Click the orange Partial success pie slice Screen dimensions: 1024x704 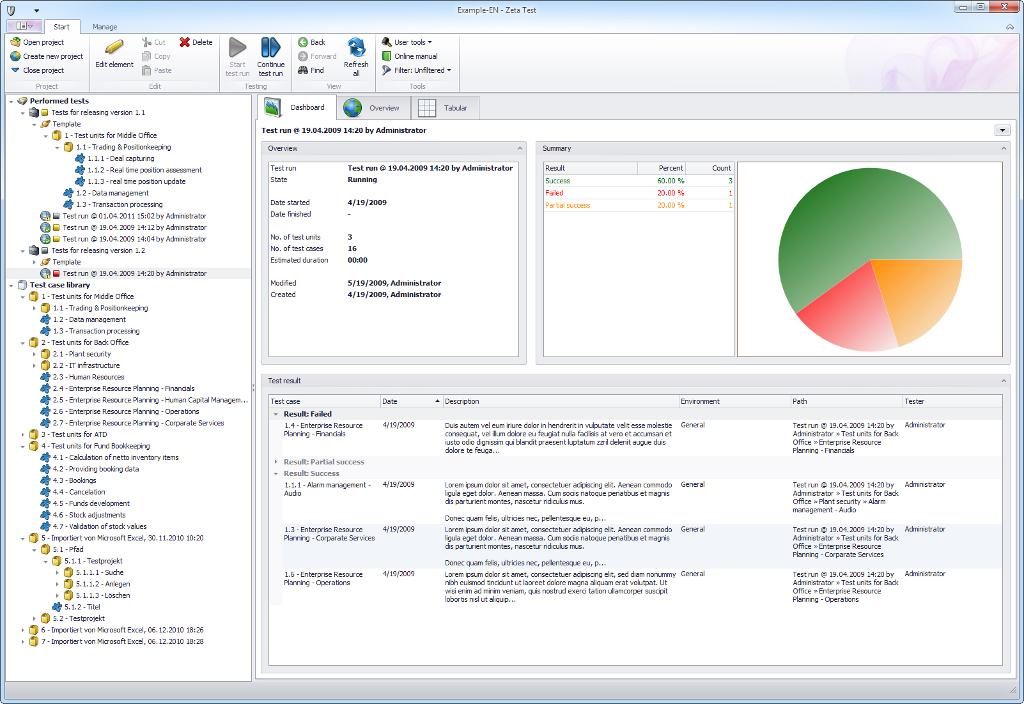[x=921, y=294]
